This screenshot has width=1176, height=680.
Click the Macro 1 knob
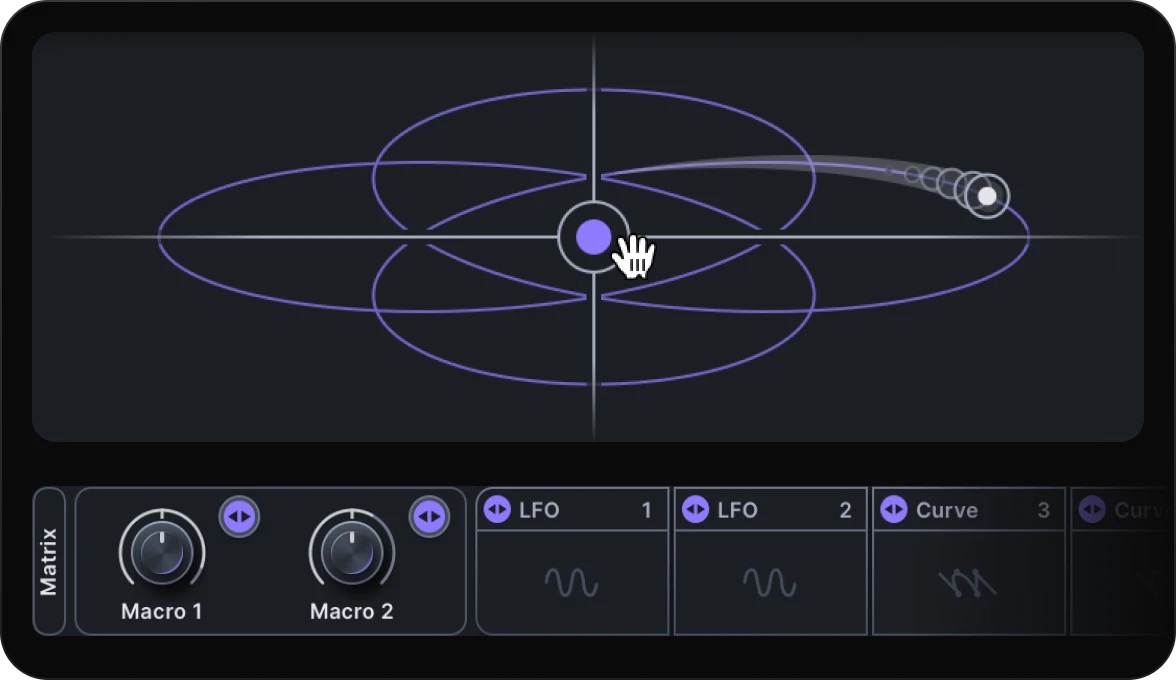click(x=162, y=551)
